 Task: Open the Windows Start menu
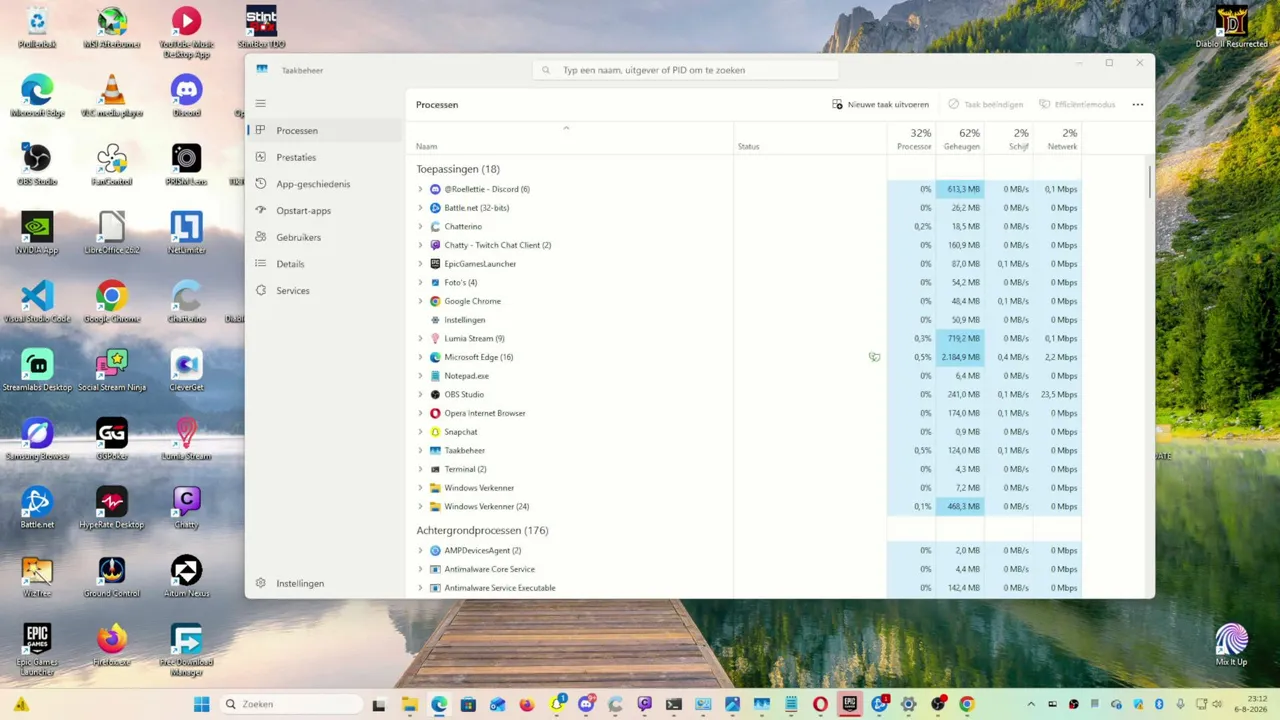pos(201,704)
